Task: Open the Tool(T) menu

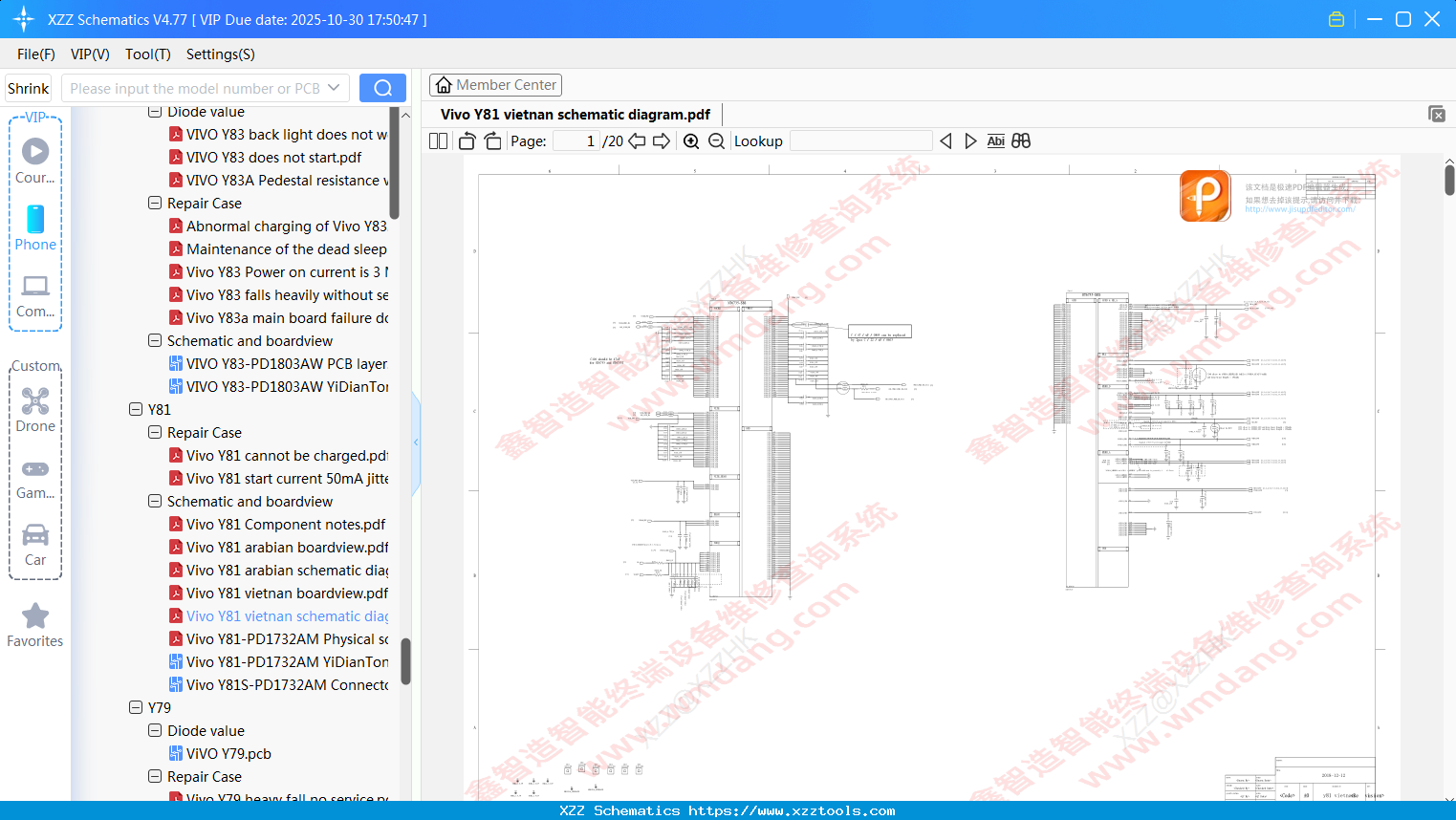Action: coord(147,54)
